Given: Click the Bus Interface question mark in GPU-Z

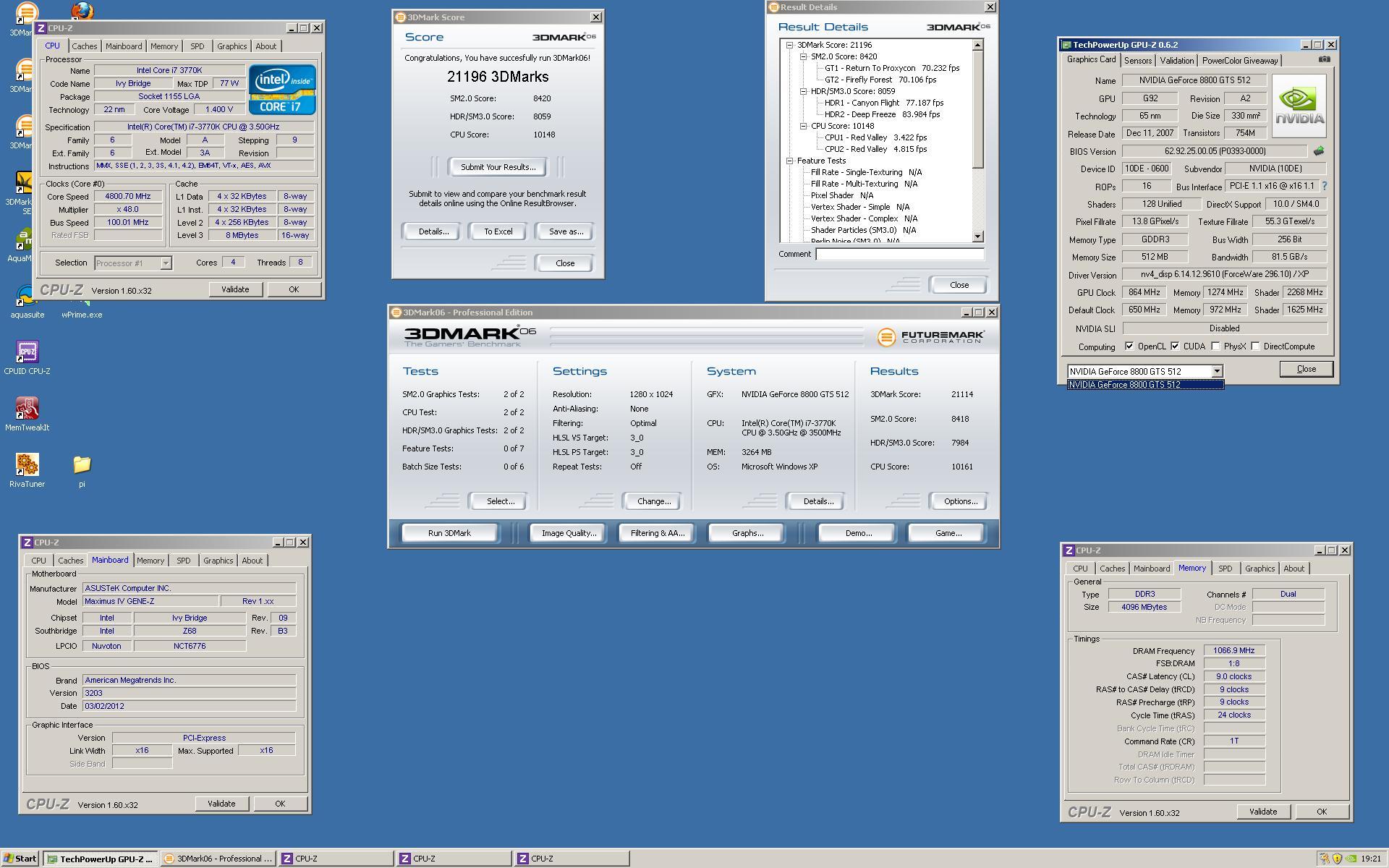Looking at the screenshot, I should [1324, 186].
